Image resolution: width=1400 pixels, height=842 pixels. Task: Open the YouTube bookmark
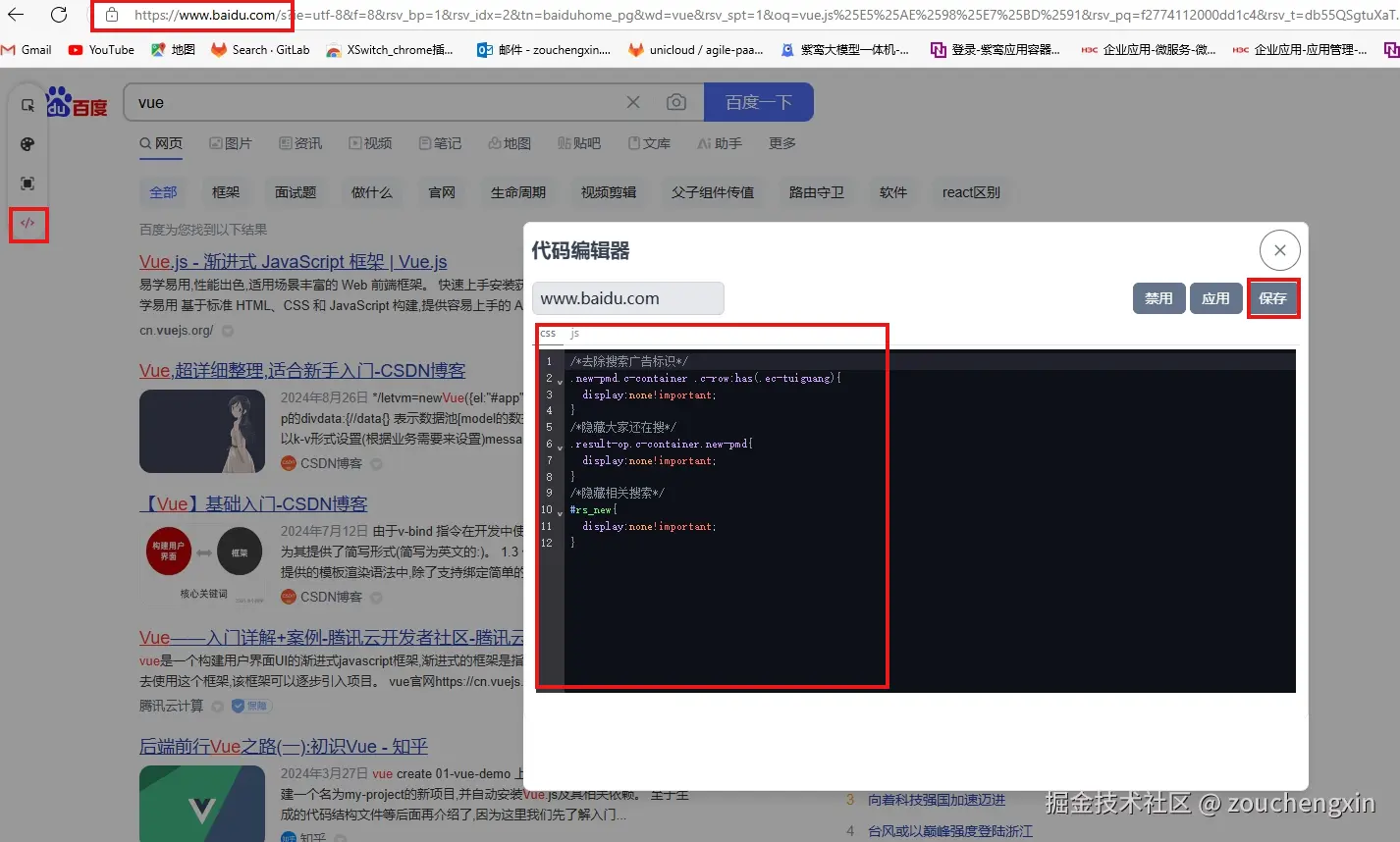point(101,49)
